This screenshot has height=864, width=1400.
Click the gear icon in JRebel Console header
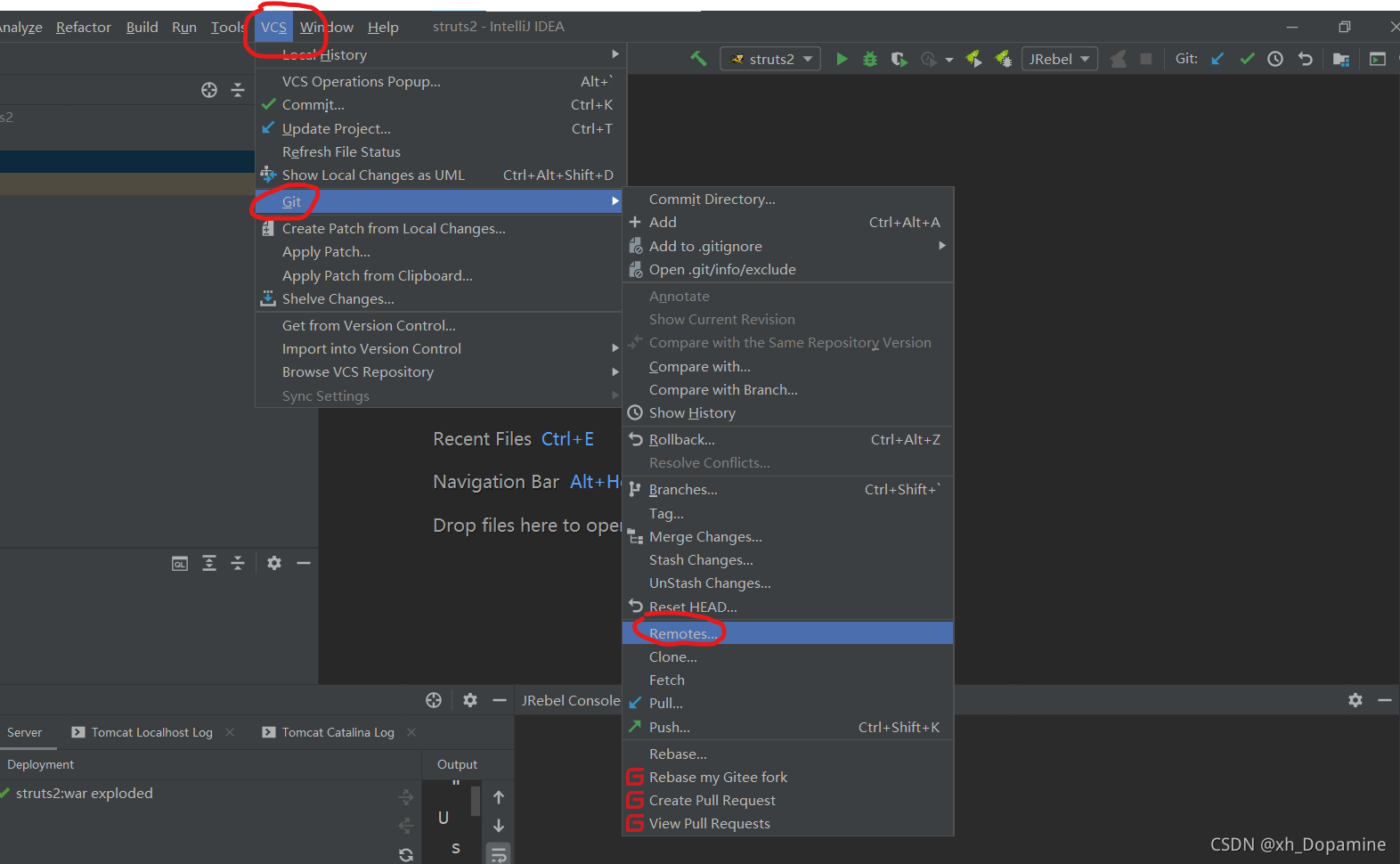pyautogui.click(x=1355, y=700)
